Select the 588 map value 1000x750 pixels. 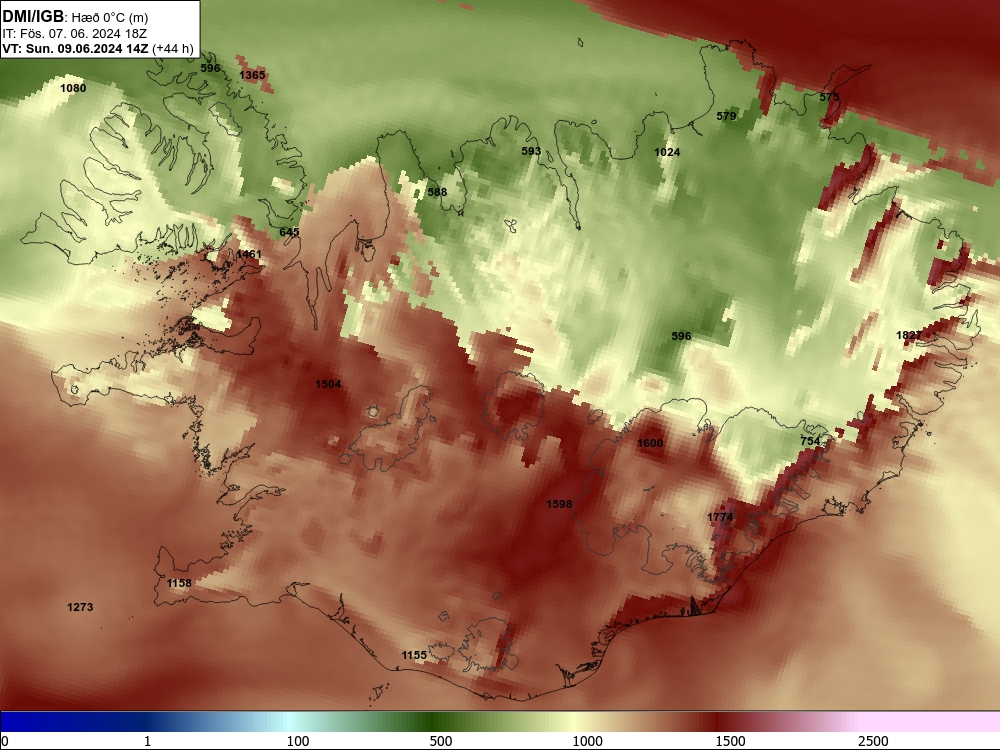click(x=437, y=192)
